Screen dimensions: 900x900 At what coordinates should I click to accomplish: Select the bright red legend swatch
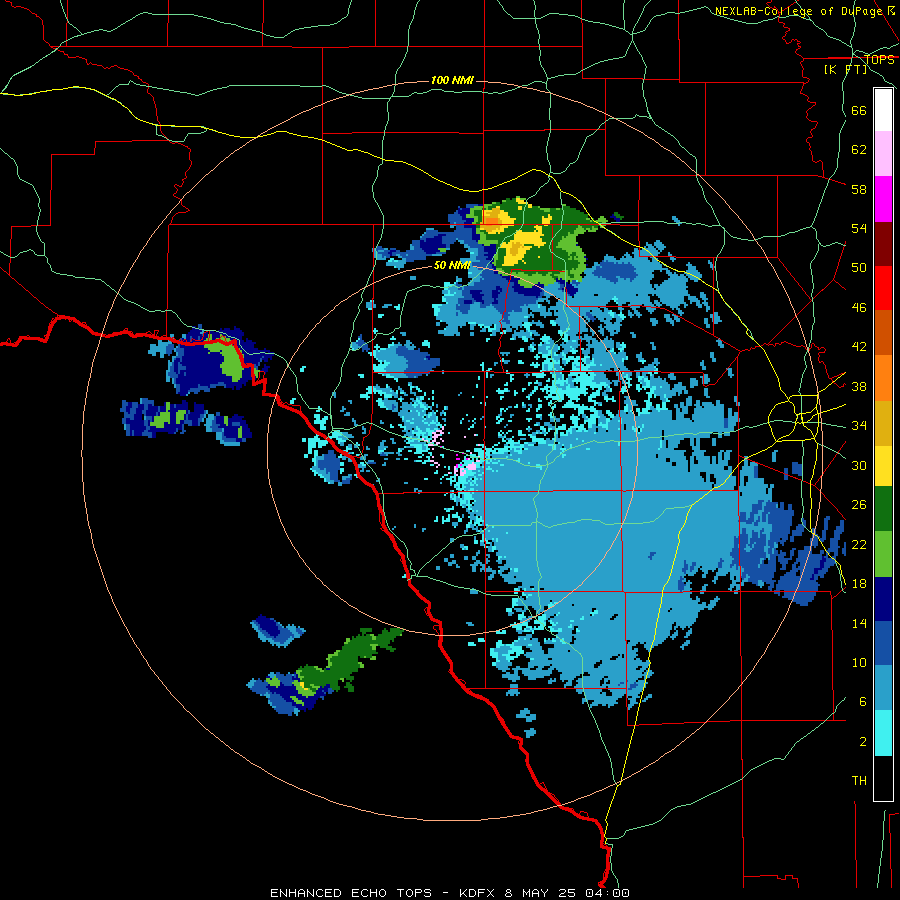(883, 288)
